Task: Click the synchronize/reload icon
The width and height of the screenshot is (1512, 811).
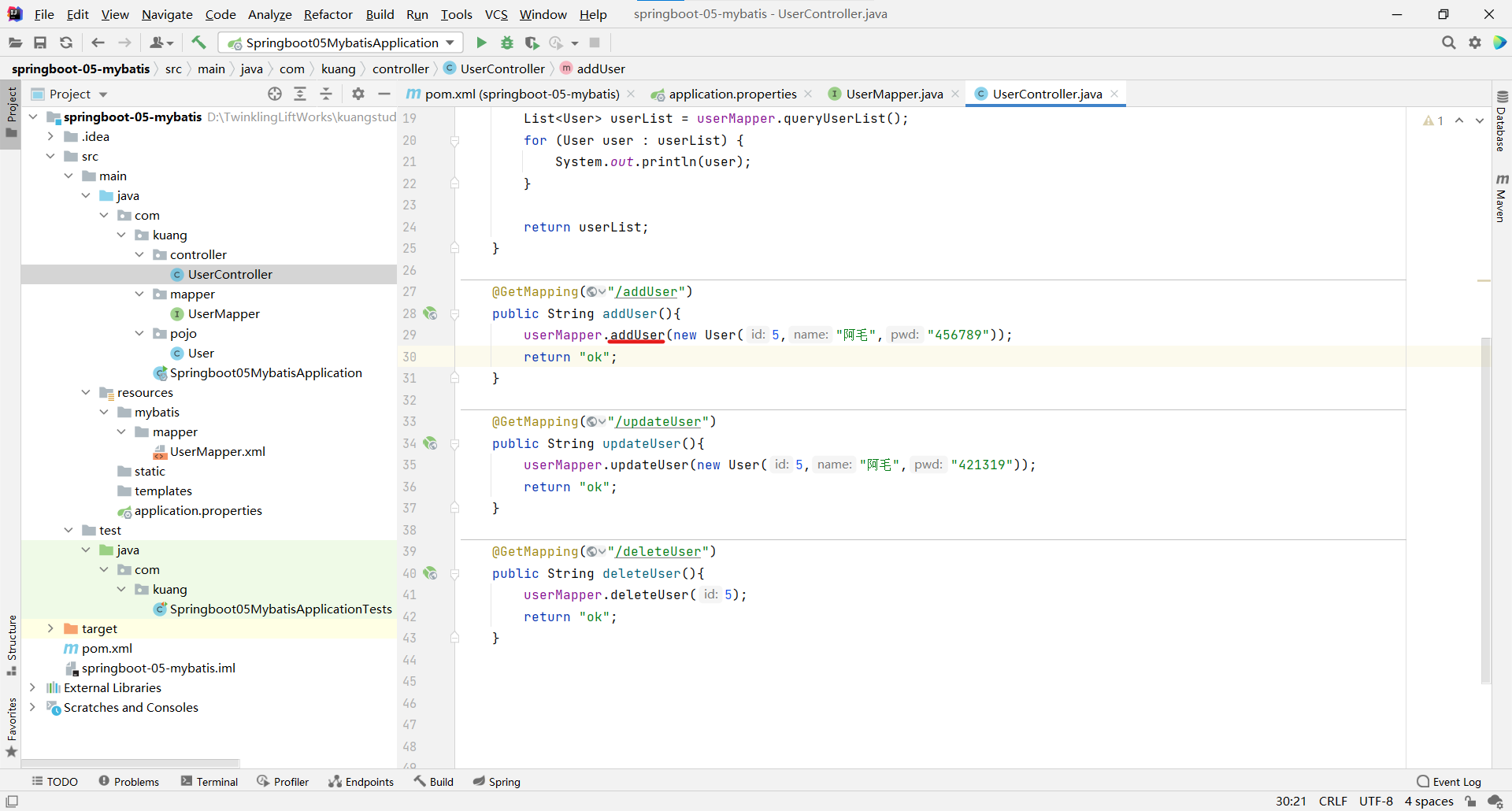Action: click(x=66, y=43)
